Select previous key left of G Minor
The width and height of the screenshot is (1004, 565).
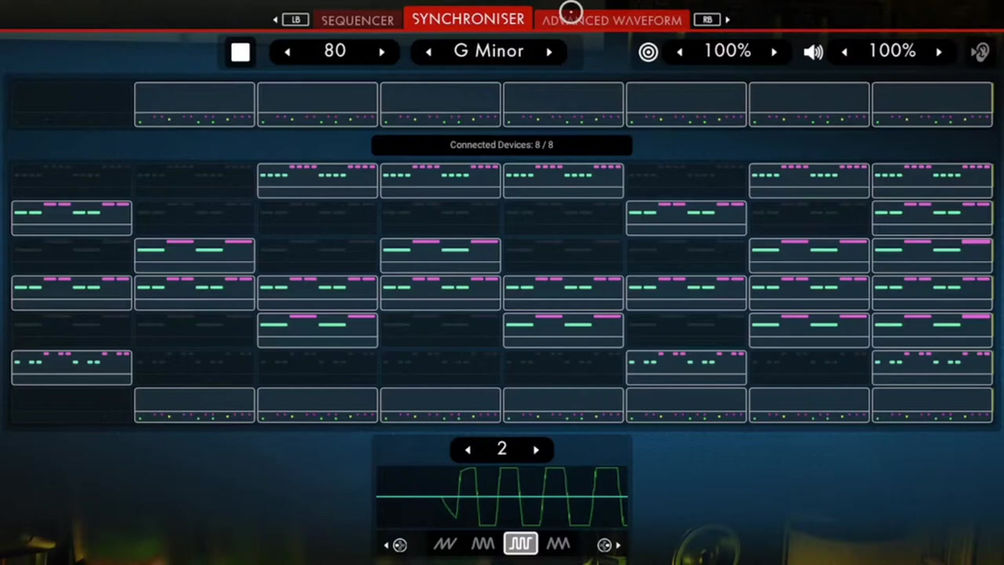[428, 52]
